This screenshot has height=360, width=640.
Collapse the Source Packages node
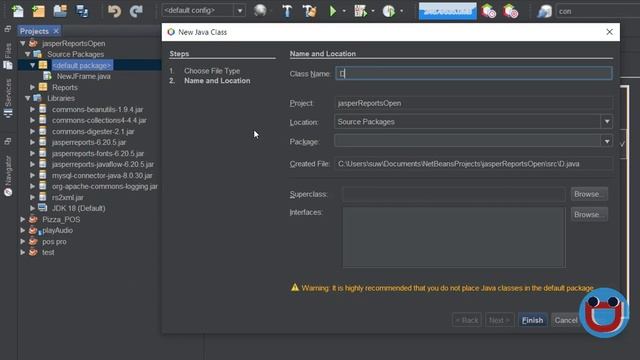(x=27, y=54)
